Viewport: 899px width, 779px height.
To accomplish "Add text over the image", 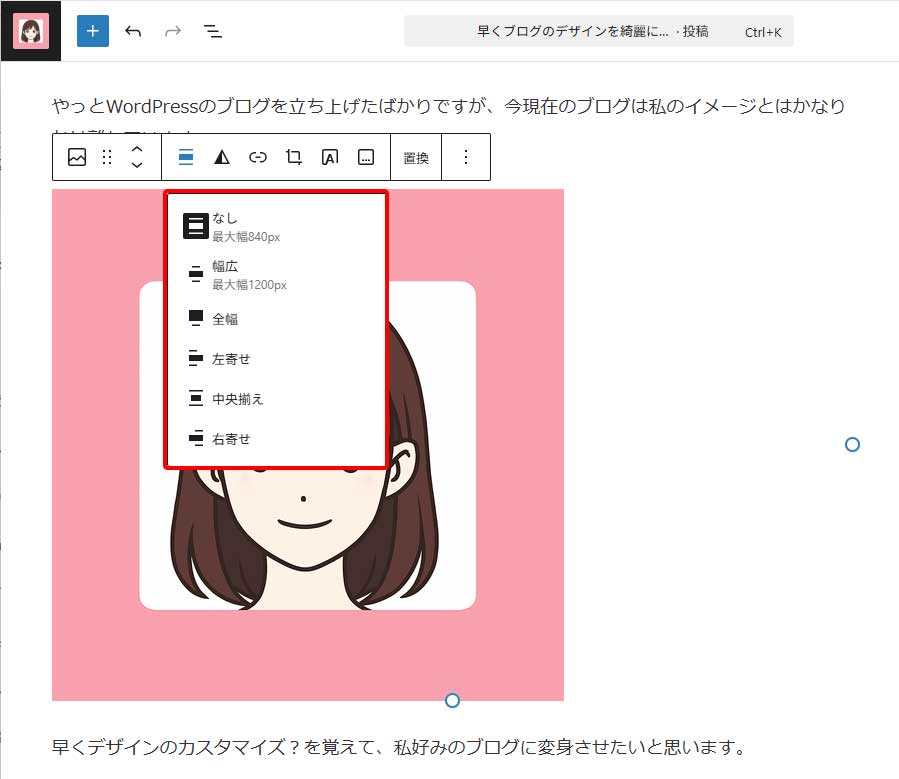I will (x=330, y=157).
